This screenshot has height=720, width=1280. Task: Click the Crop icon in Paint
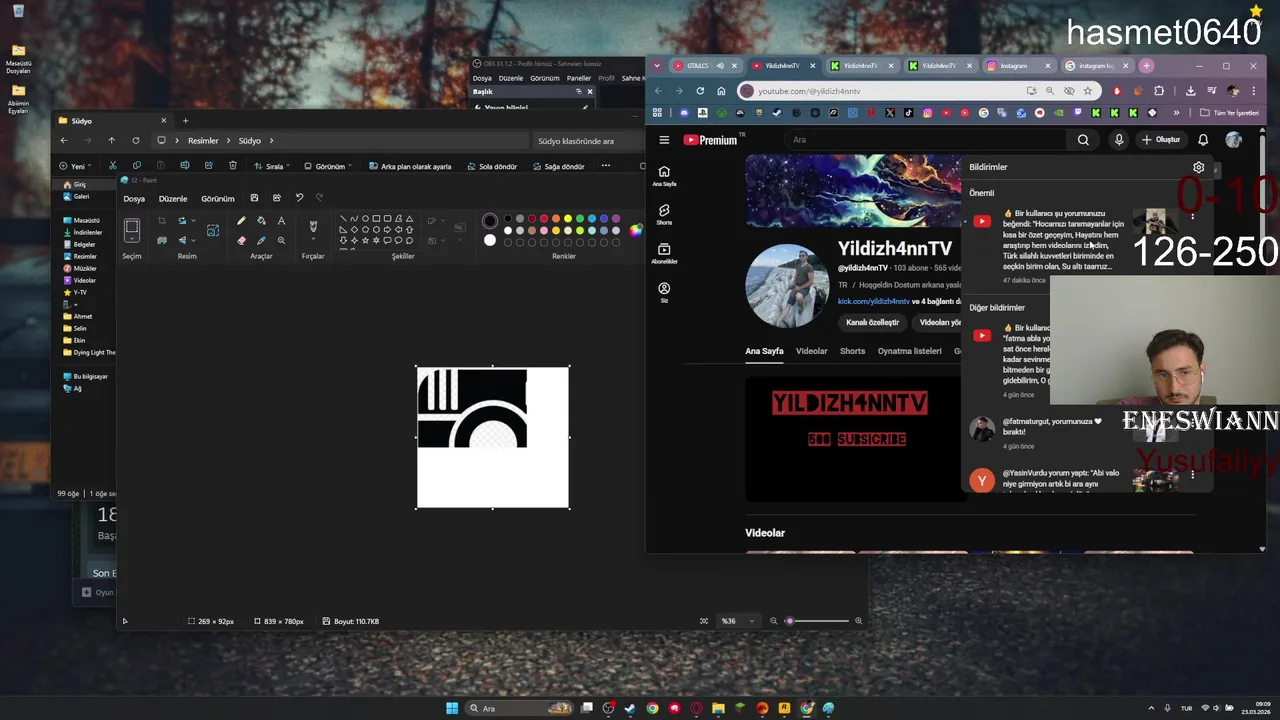(162, 221)
